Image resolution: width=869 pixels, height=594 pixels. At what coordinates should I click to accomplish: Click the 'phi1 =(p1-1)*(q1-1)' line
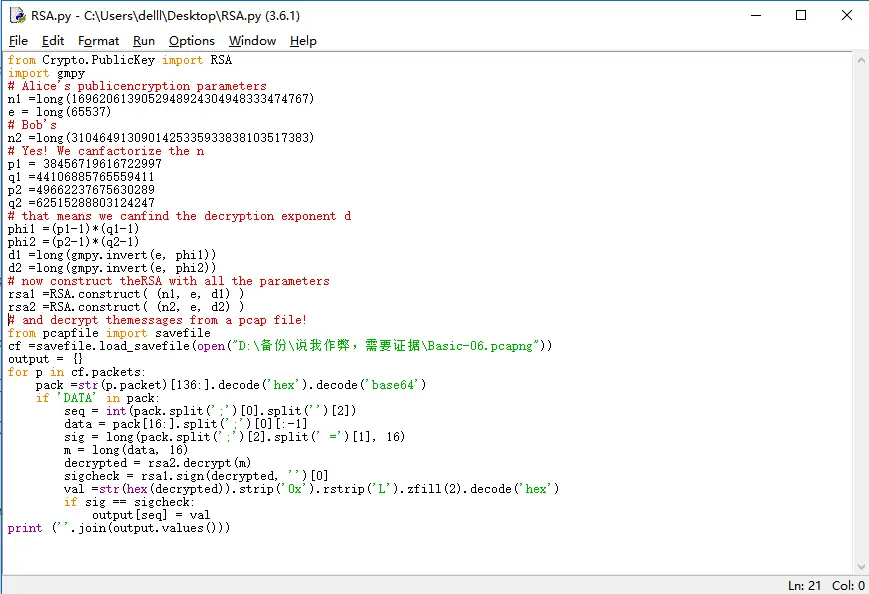(74, 229)
